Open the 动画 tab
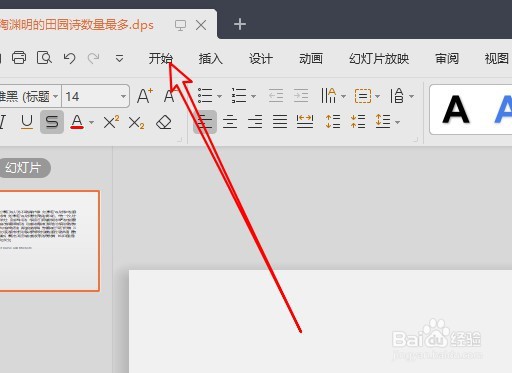This screenshot has width=512, height=373. pyautogui.click(x=311, y=59)
